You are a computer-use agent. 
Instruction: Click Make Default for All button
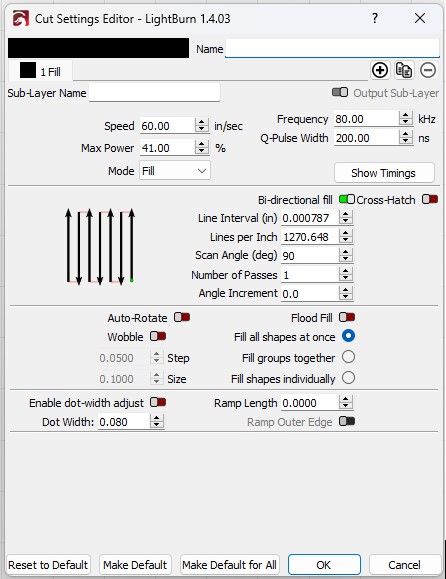coord(229,565)
